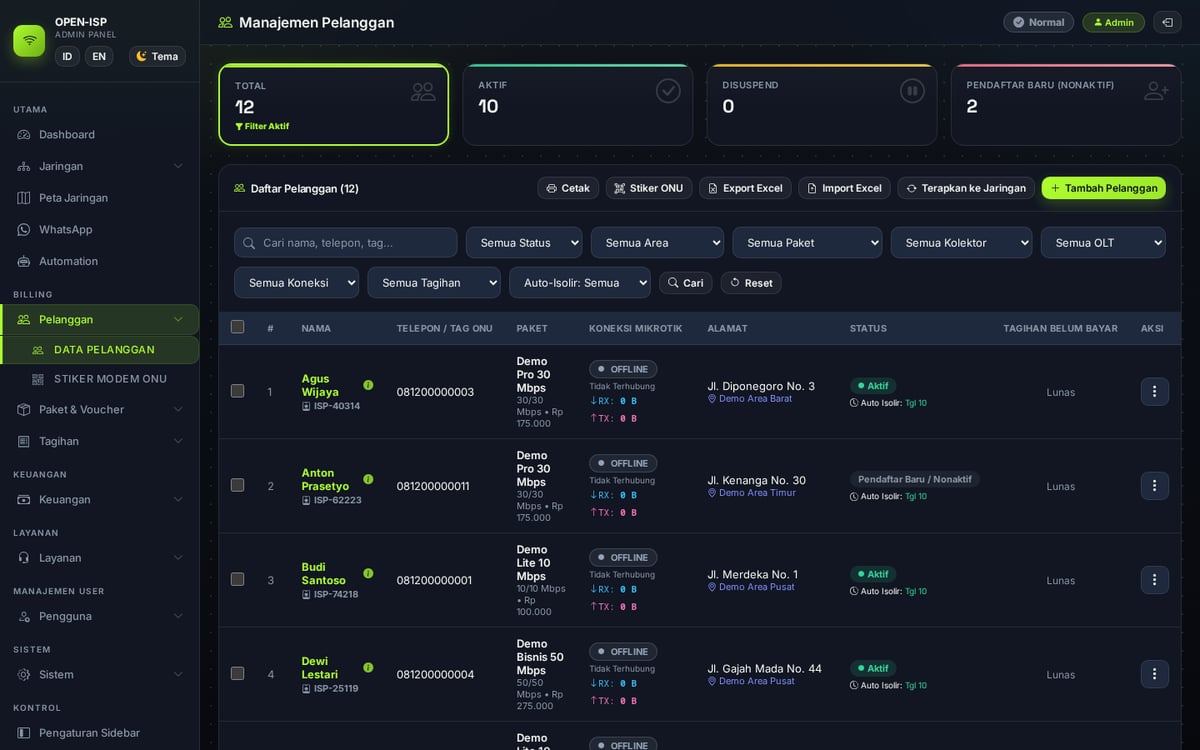1200x750 pixels.
Task: Click the Cetak print button
Action: coord(568,188)
